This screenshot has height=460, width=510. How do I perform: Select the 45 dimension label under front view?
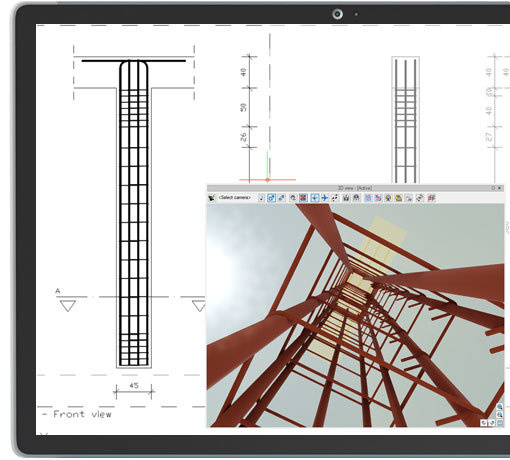[x=134, y=385]
